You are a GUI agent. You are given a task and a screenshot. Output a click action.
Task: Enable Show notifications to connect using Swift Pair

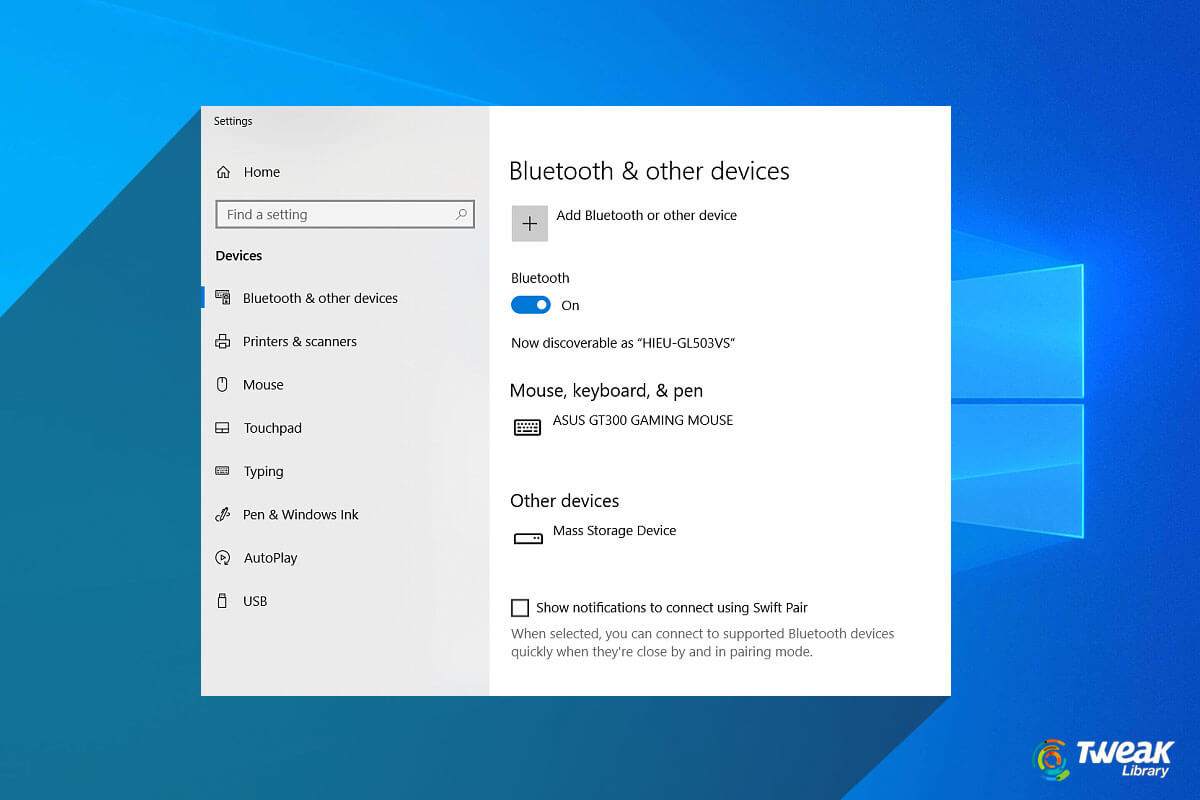(520, 607)
